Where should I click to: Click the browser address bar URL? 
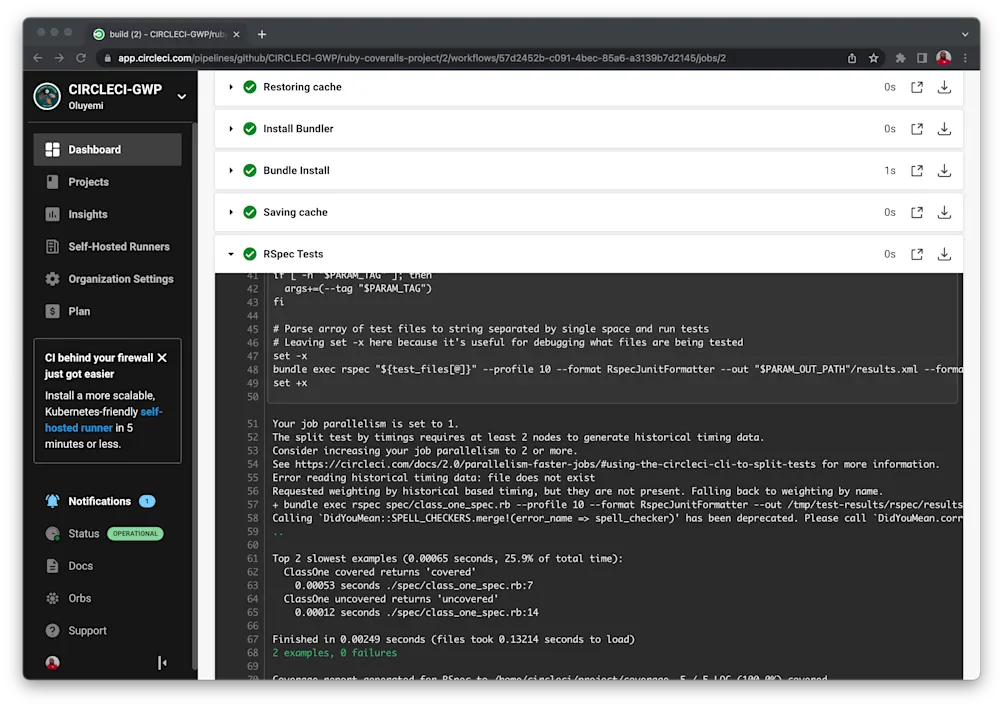point(422,58)
